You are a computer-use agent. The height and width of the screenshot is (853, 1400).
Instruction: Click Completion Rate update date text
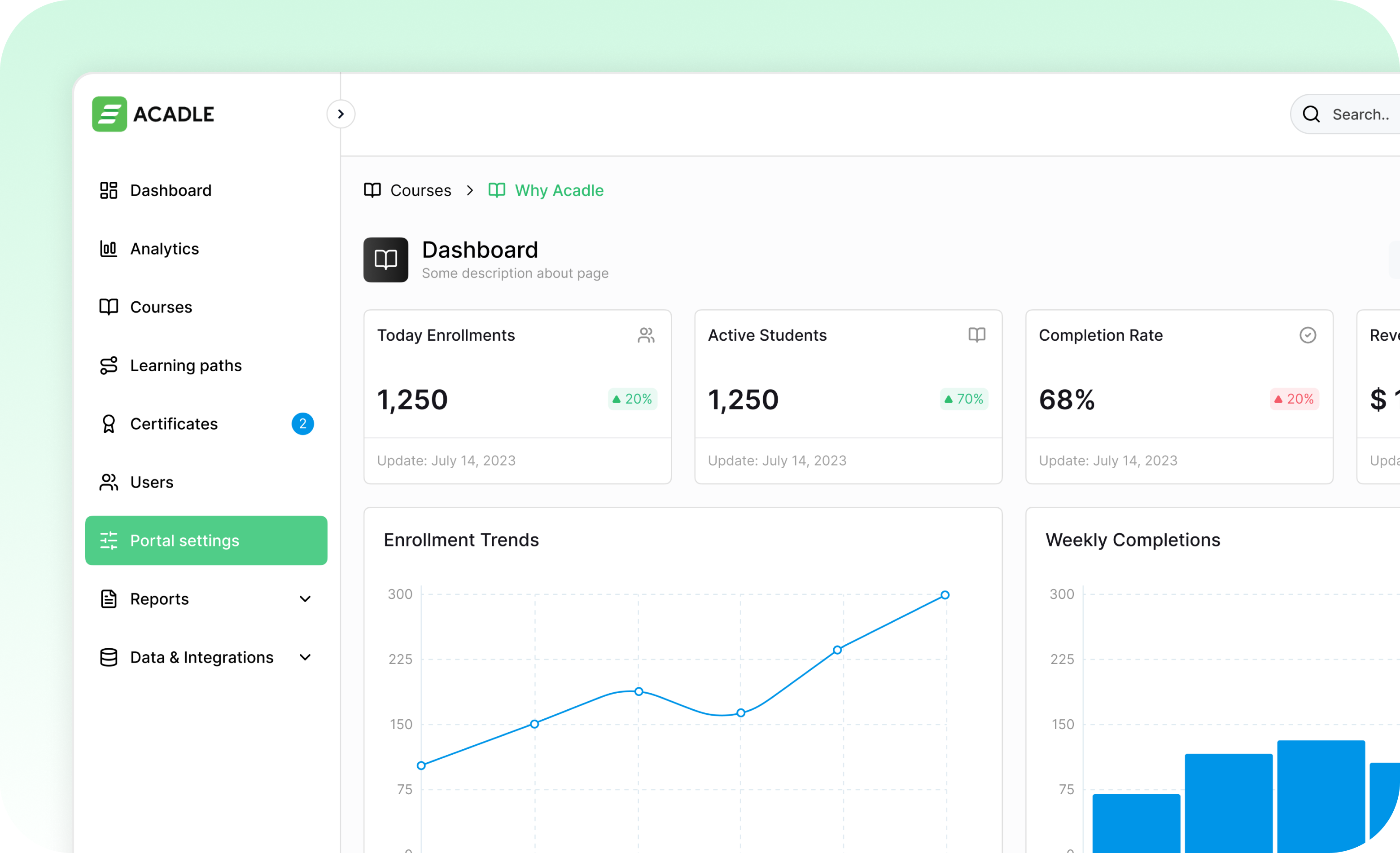point(1108,460)
